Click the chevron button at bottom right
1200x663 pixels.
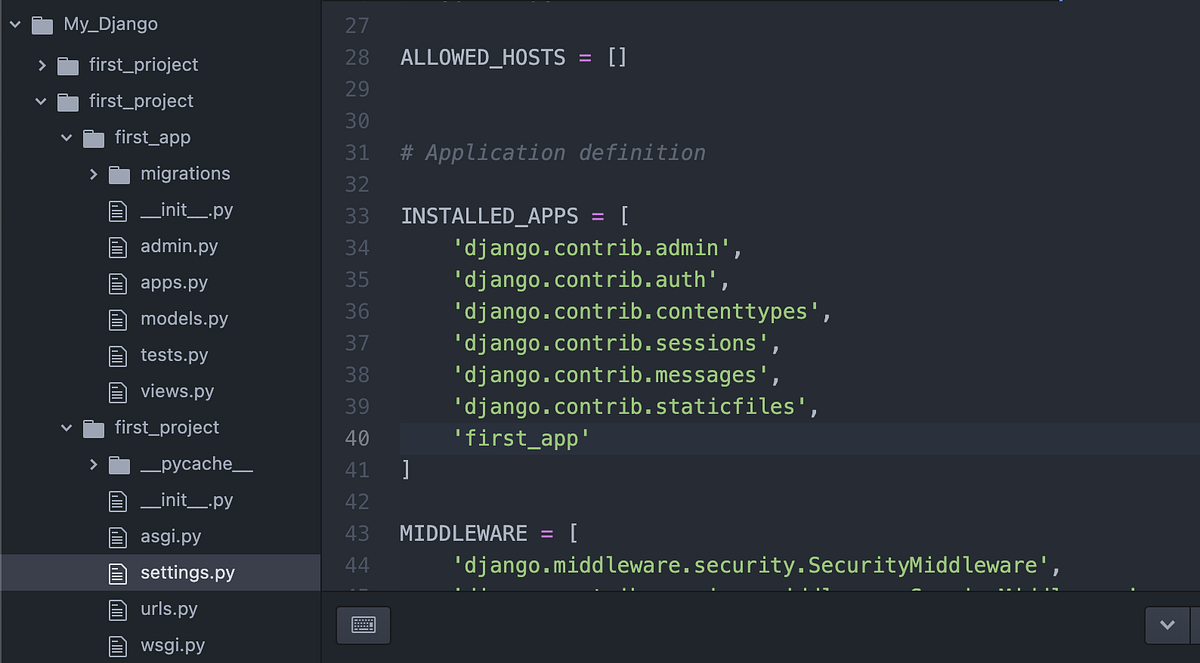coord(1167,624)
